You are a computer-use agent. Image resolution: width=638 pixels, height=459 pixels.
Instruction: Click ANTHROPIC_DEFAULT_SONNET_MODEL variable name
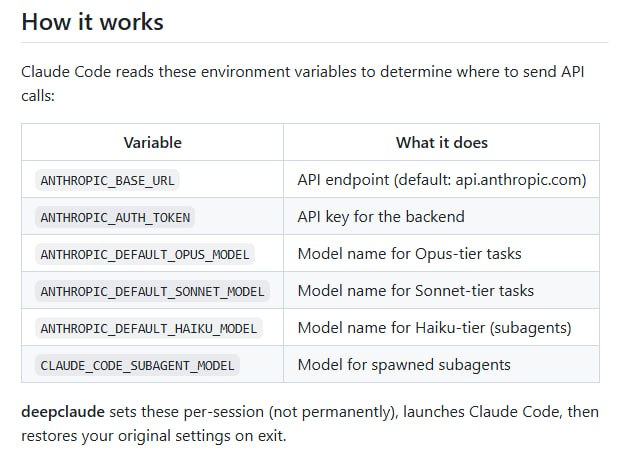click(153, 291)
